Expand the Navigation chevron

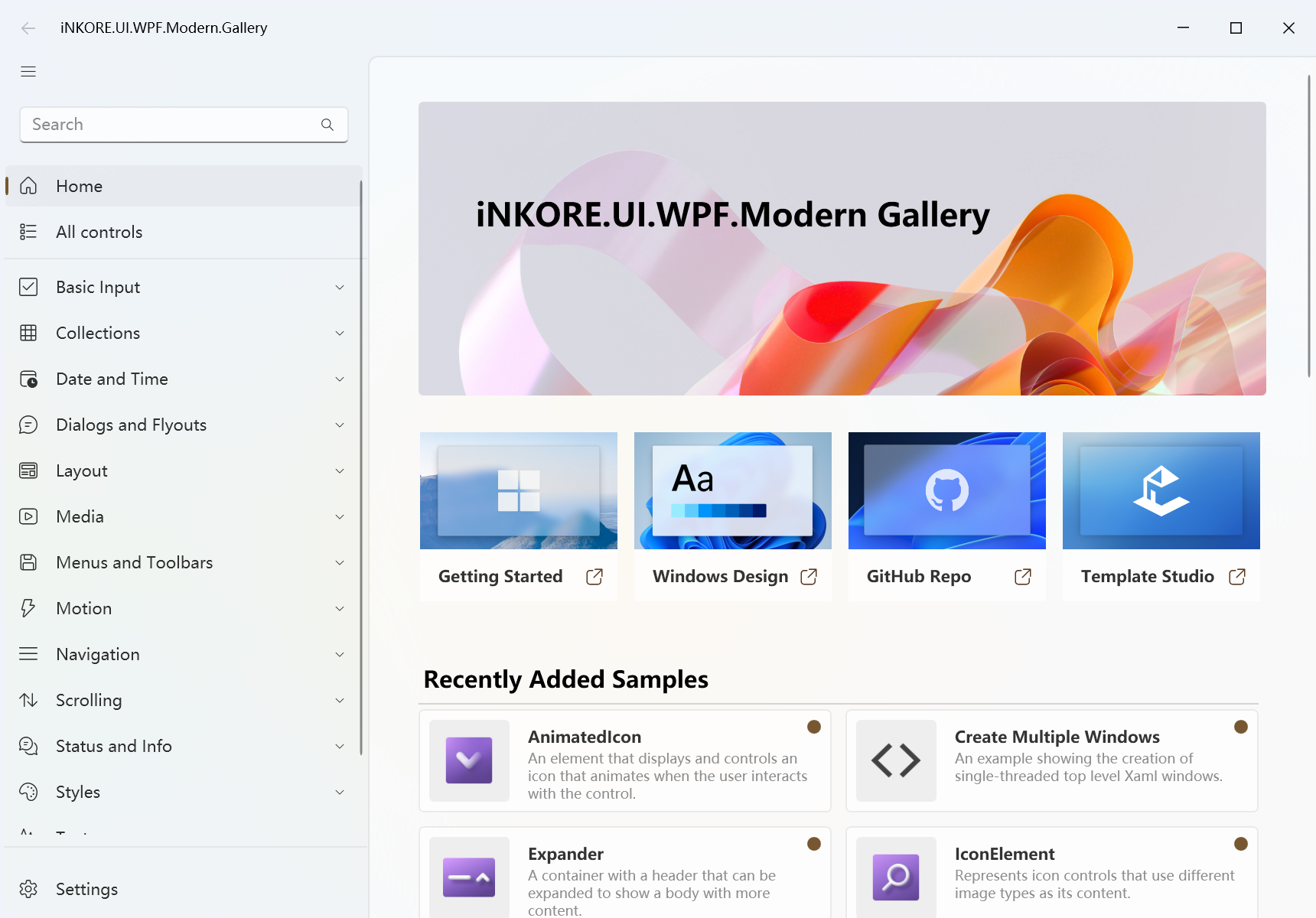click(340, 655)
